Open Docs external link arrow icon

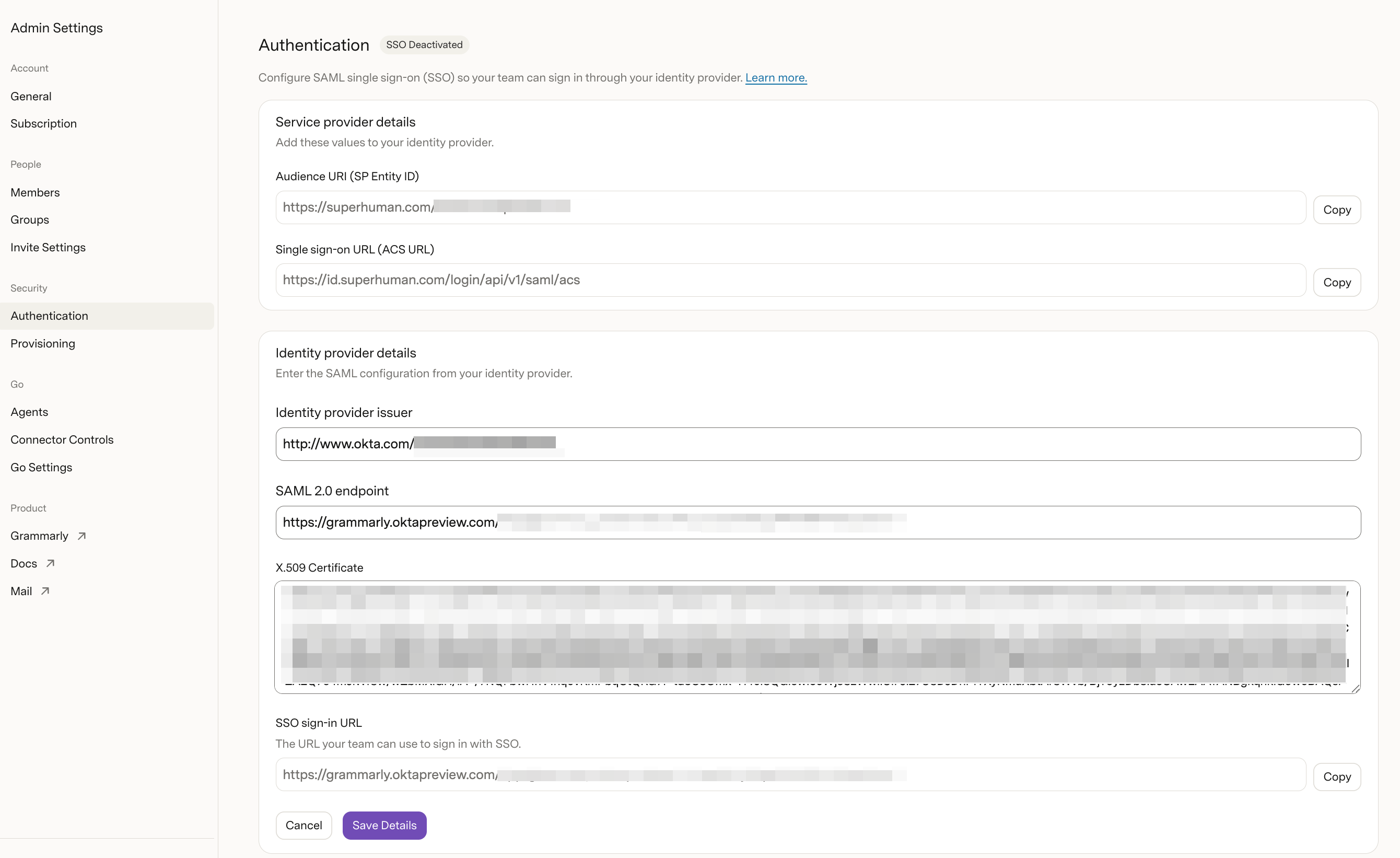click(x=51, y=563)
